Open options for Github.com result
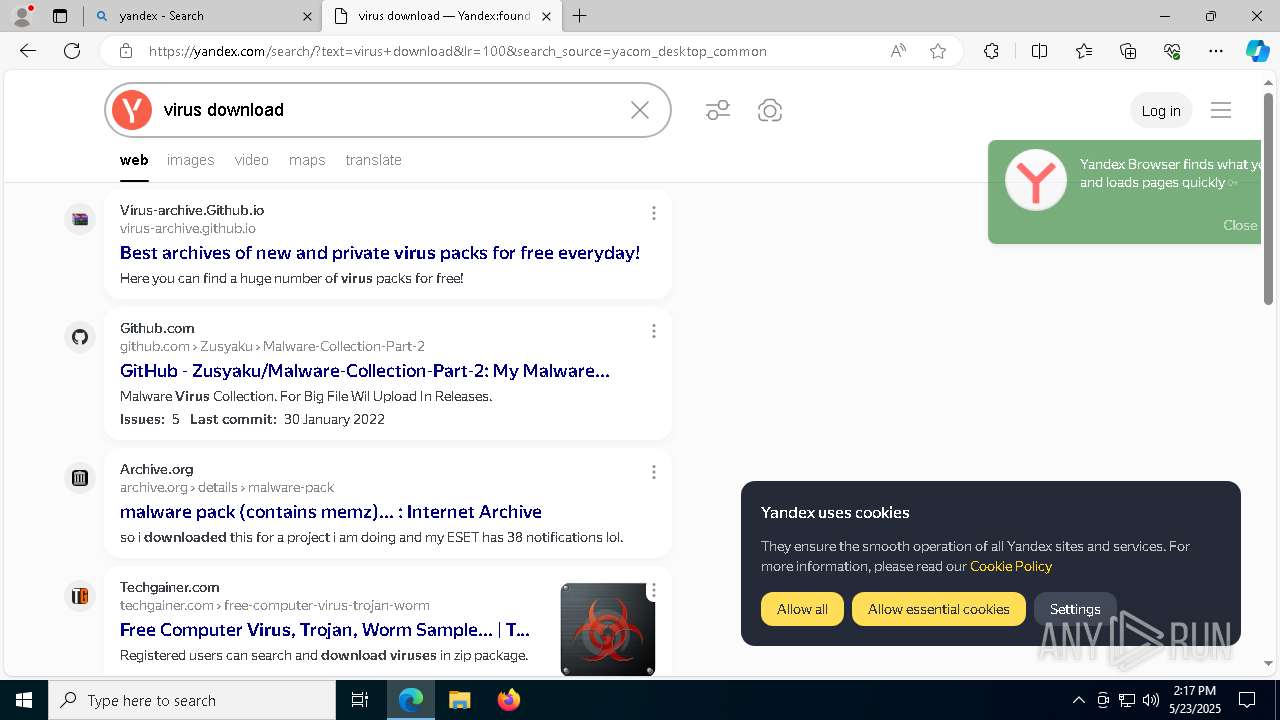 [654, 331]
